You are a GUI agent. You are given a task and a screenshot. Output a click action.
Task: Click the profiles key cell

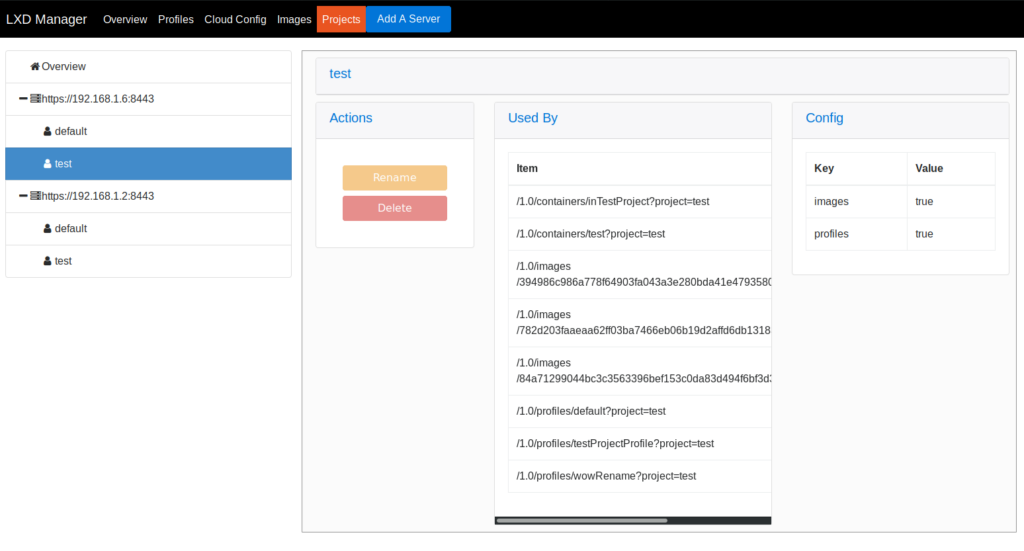[856, 234]
